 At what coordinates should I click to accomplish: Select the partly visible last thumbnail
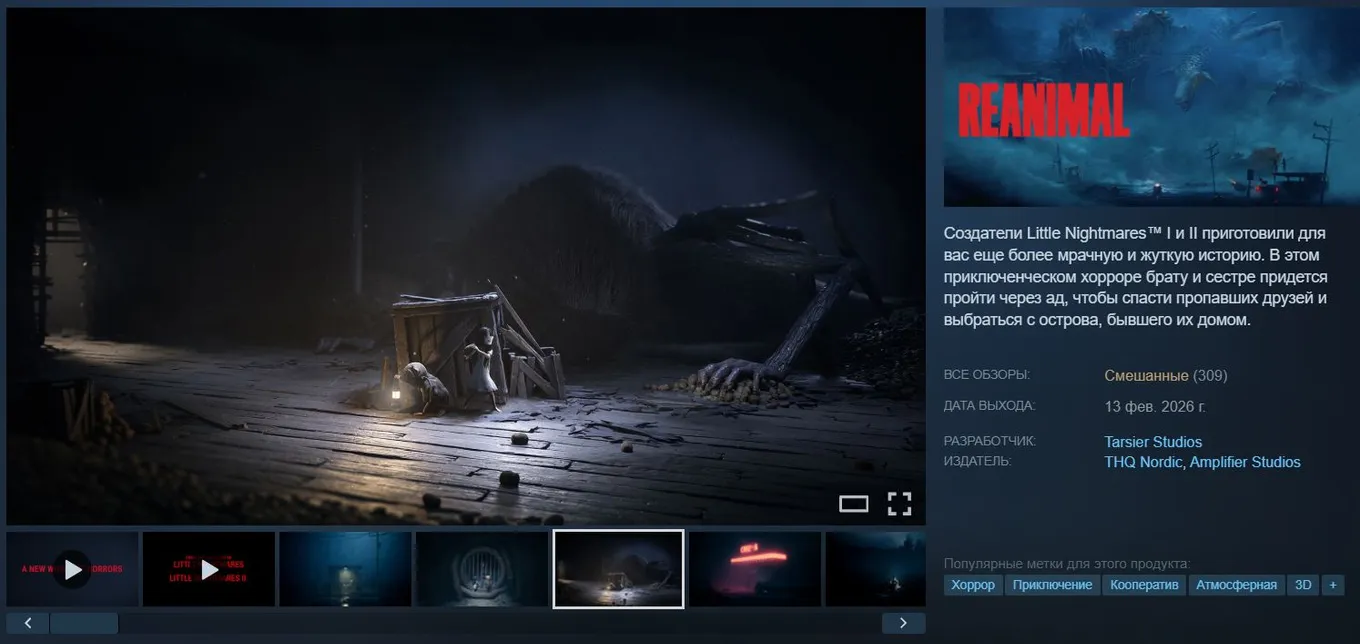[875, 569]
